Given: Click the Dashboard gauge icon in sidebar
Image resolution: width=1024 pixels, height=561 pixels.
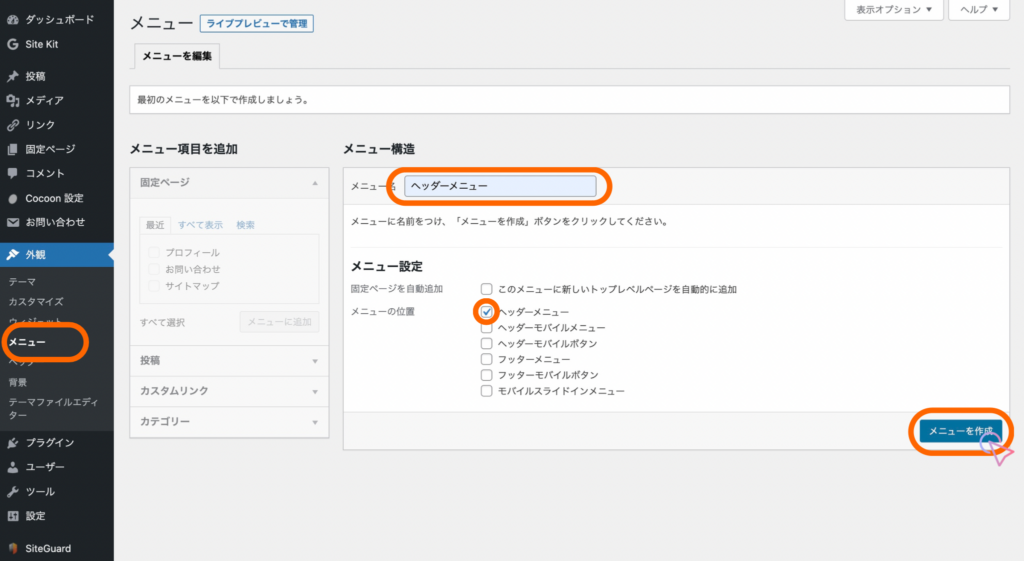Looking at the screenshot, I should point(12,20).
